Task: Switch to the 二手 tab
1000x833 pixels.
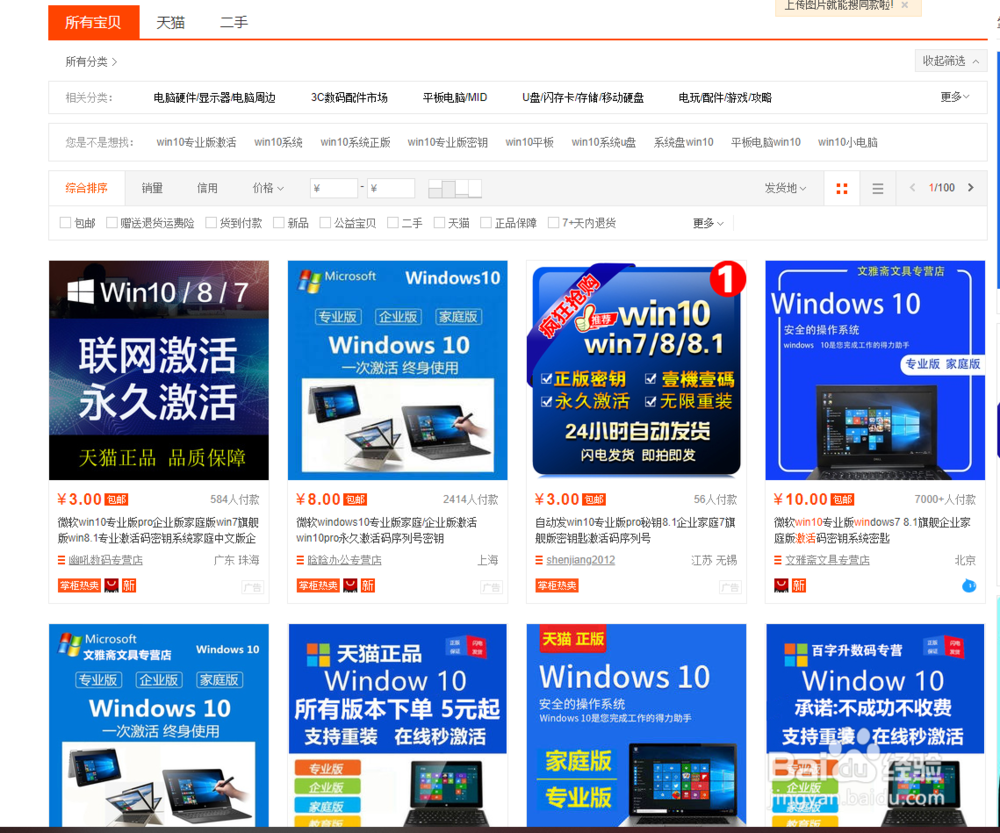Action: point(233,21)
